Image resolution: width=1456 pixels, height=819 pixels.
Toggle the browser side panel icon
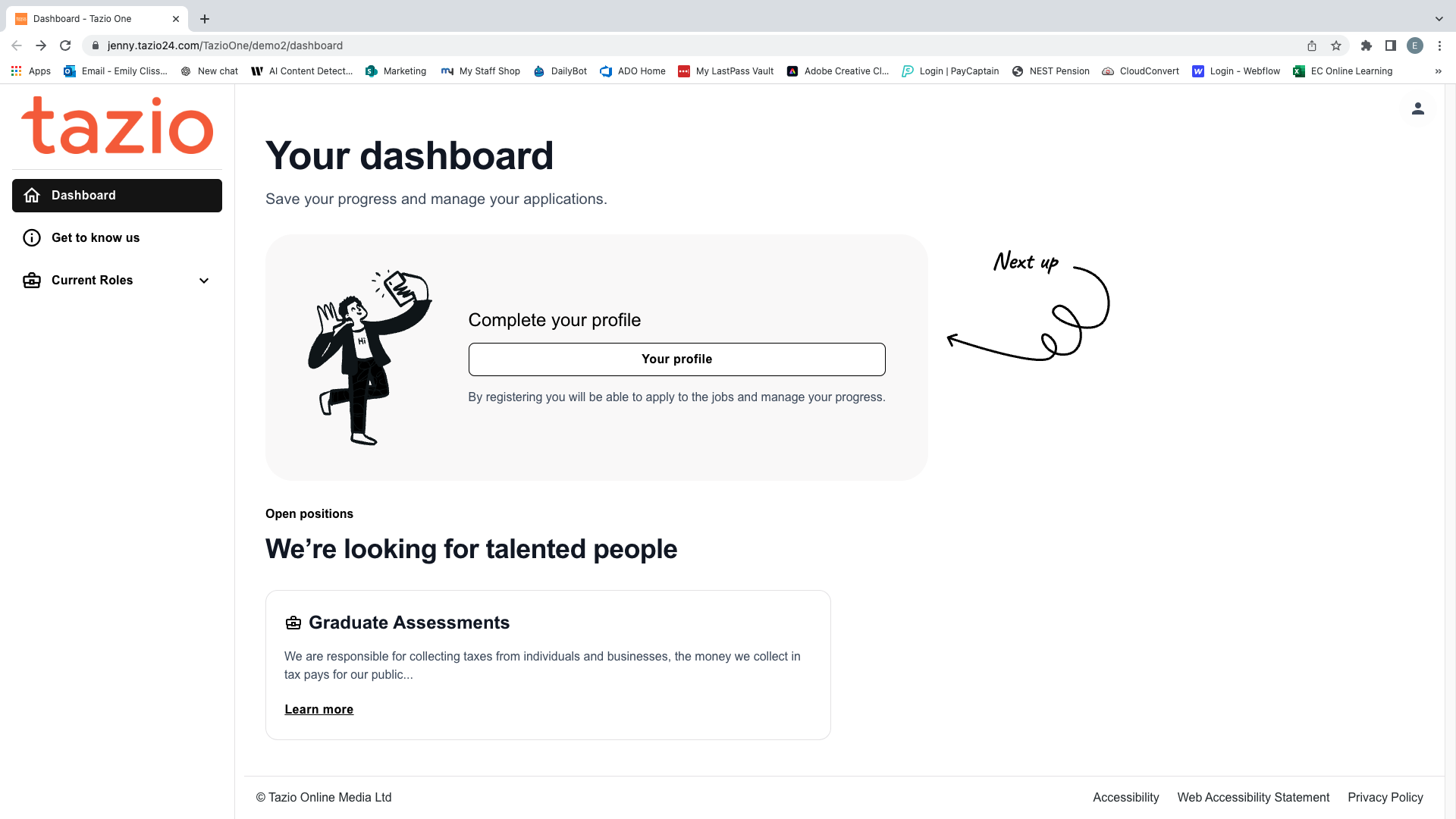click(x=1391, y=45)
